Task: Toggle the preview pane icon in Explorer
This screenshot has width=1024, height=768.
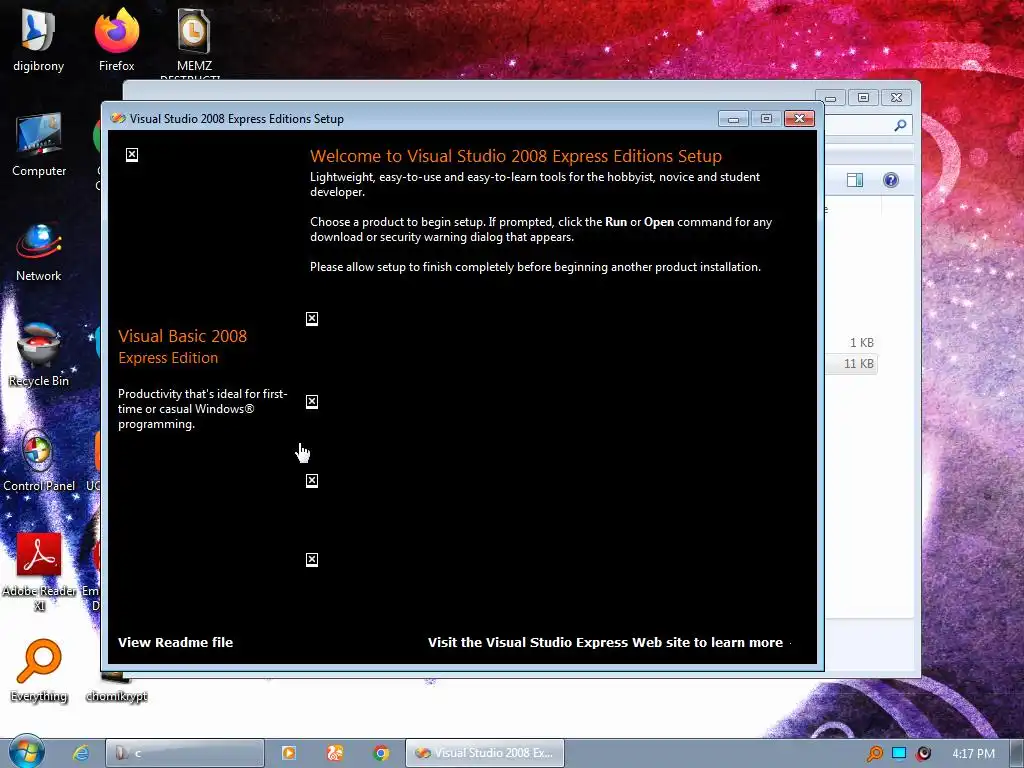Action: tap(855, 180)
